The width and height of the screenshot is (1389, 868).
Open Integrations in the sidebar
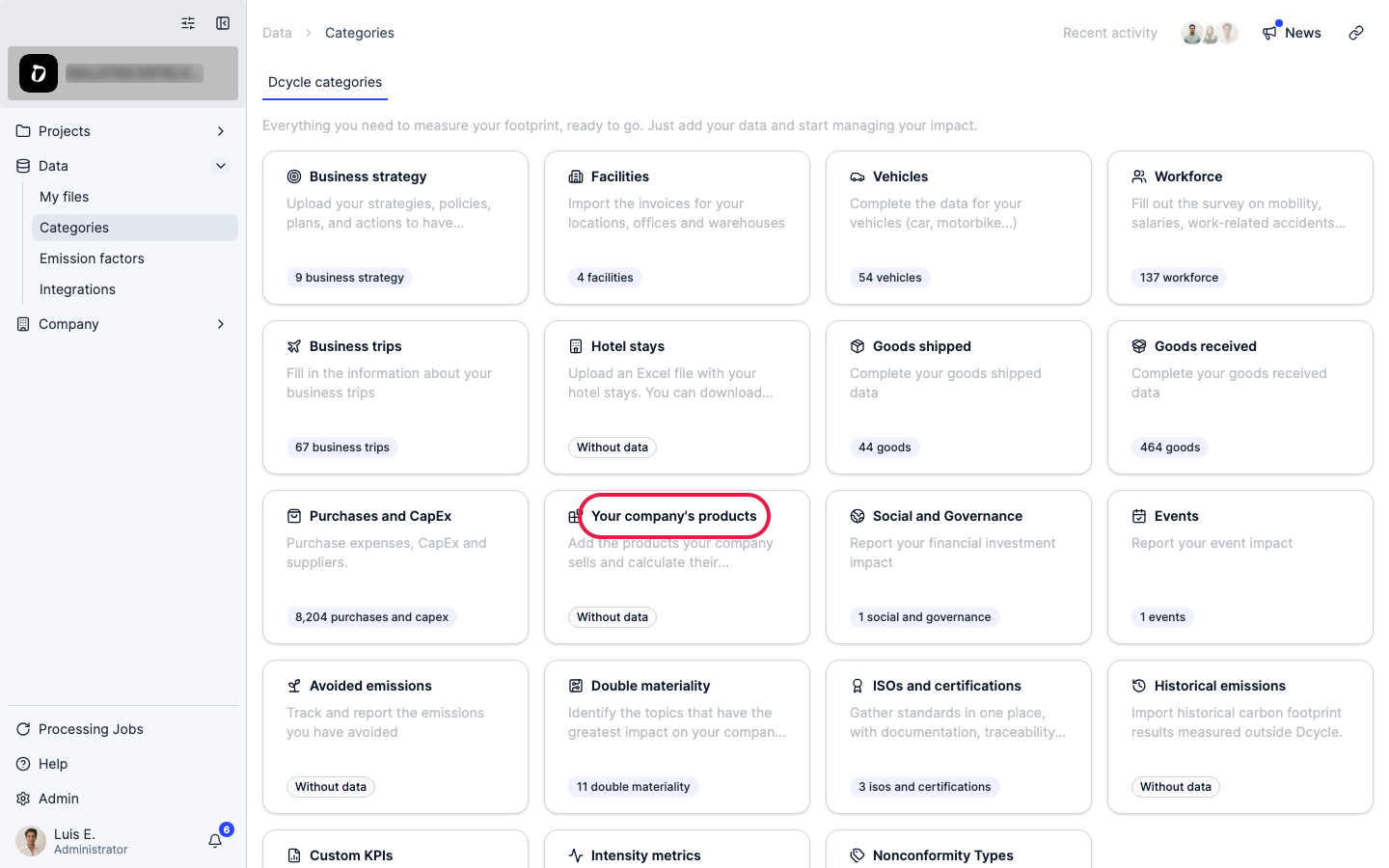tap(135, 289)
